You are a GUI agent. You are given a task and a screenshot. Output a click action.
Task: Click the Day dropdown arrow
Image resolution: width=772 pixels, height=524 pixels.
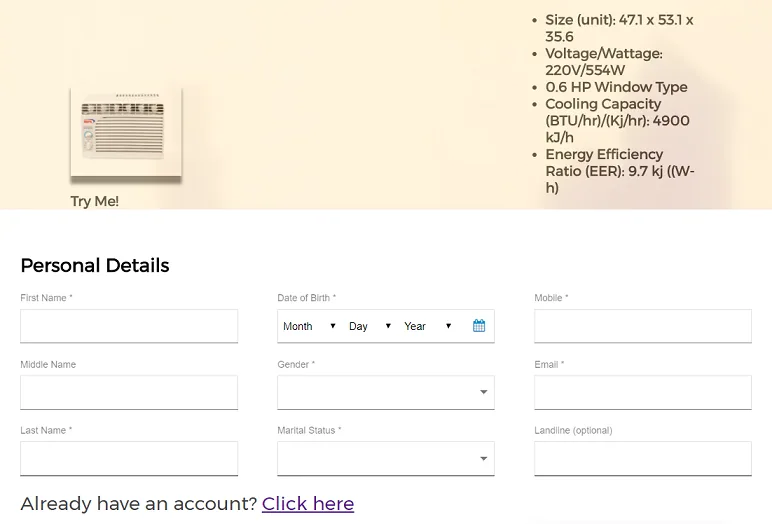(388, 326)
